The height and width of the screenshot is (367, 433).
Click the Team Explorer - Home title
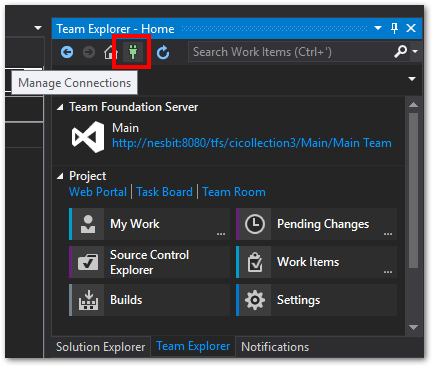pos(115,29)
